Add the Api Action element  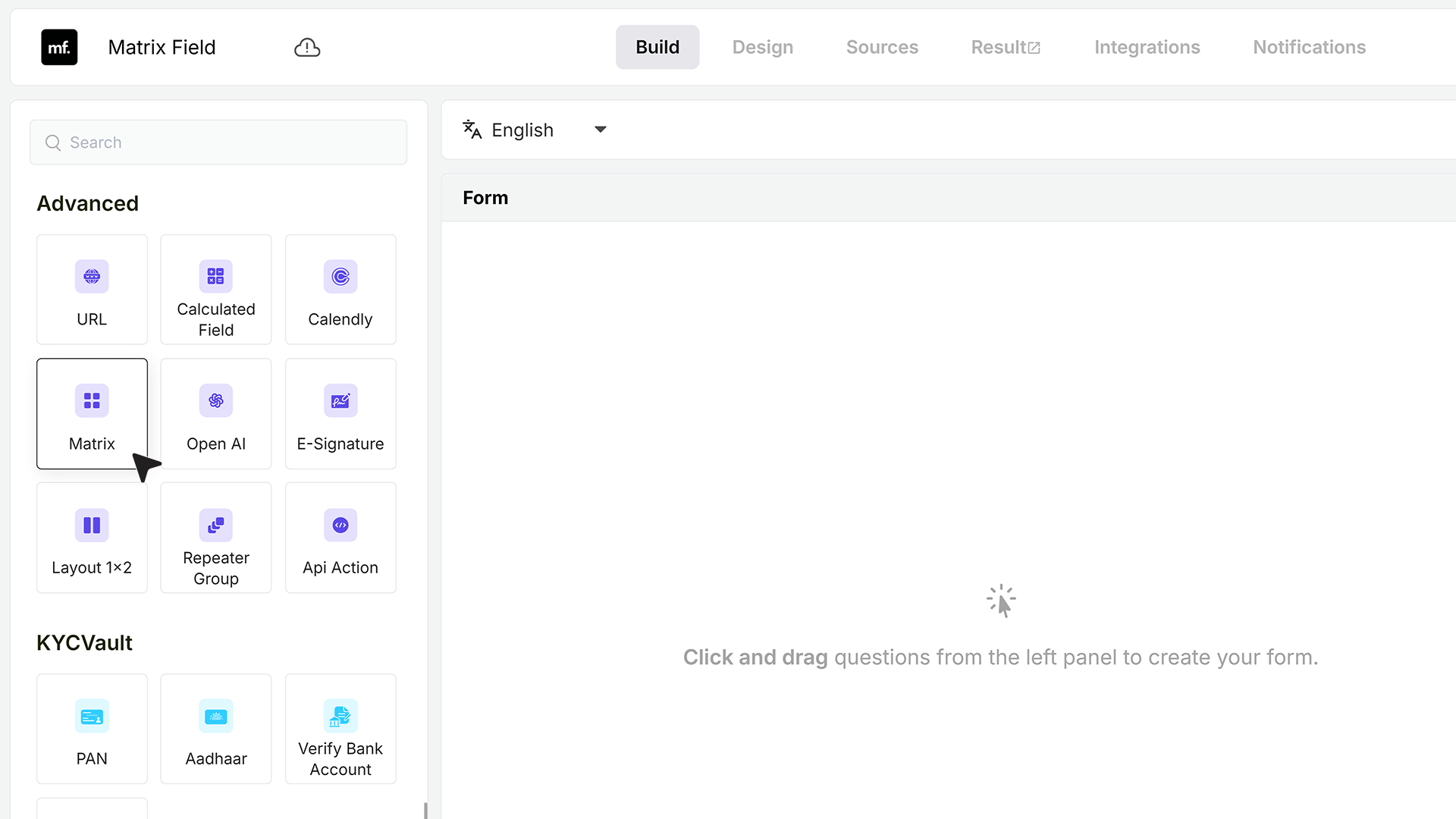tap(340, 538)
